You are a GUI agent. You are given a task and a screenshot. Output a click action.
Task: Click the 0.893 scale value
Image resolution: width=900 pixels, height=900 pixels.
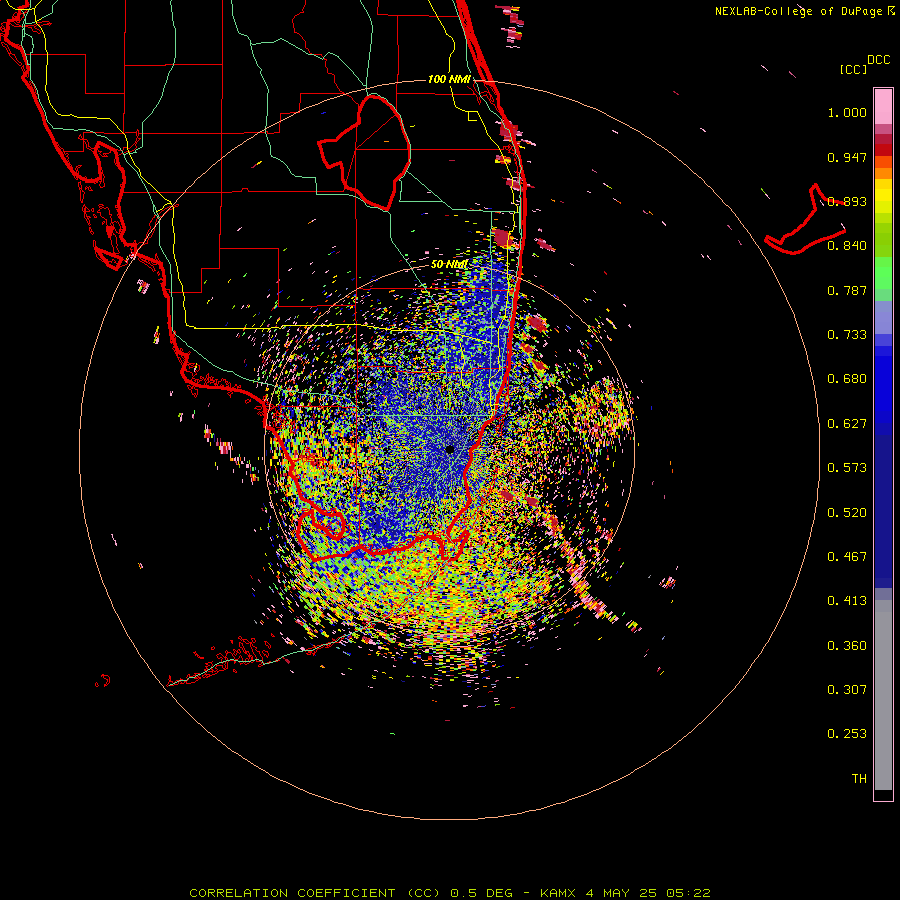point(847,201)
